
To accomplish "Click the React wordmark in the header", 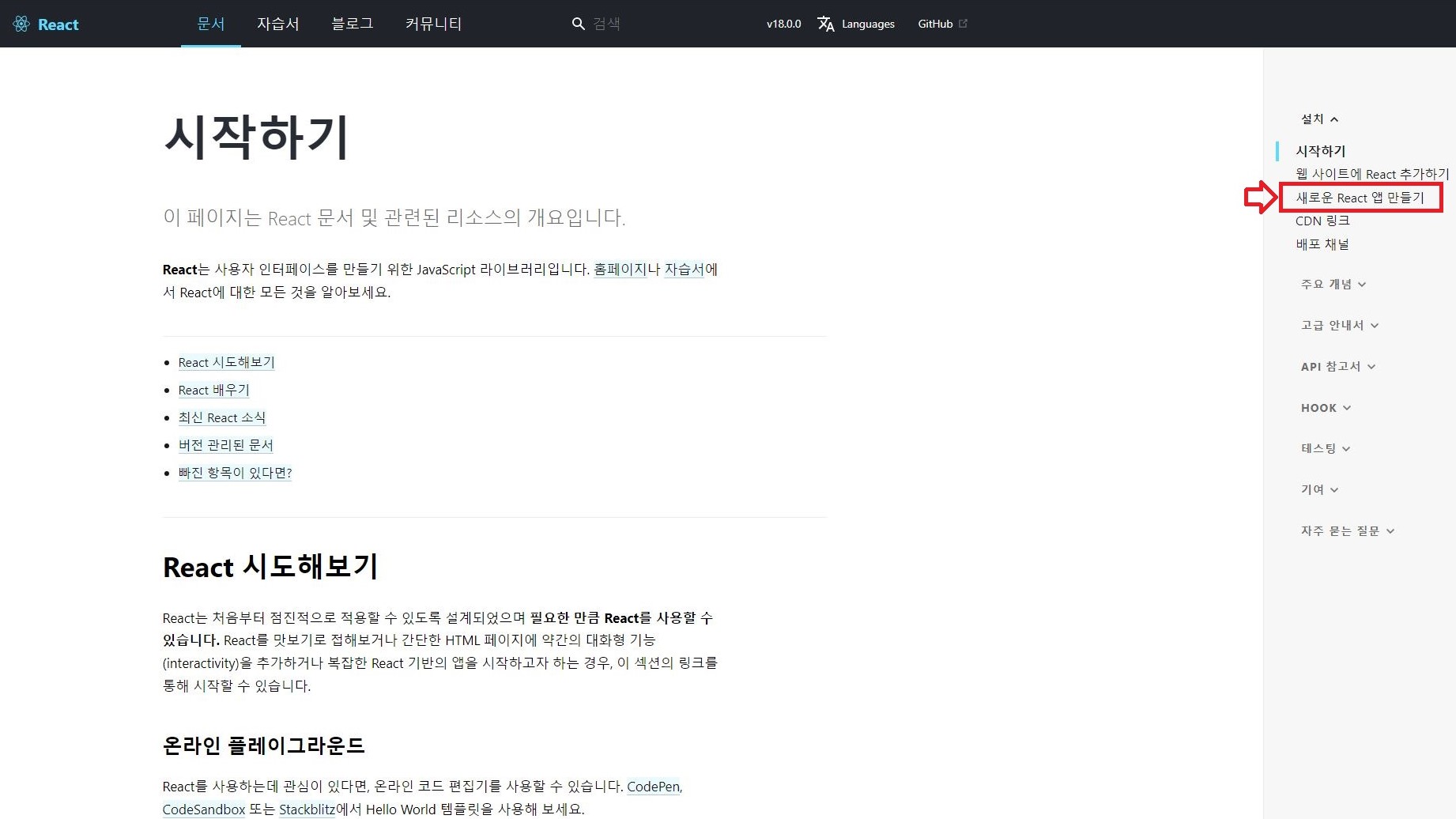I will (58, 25).
